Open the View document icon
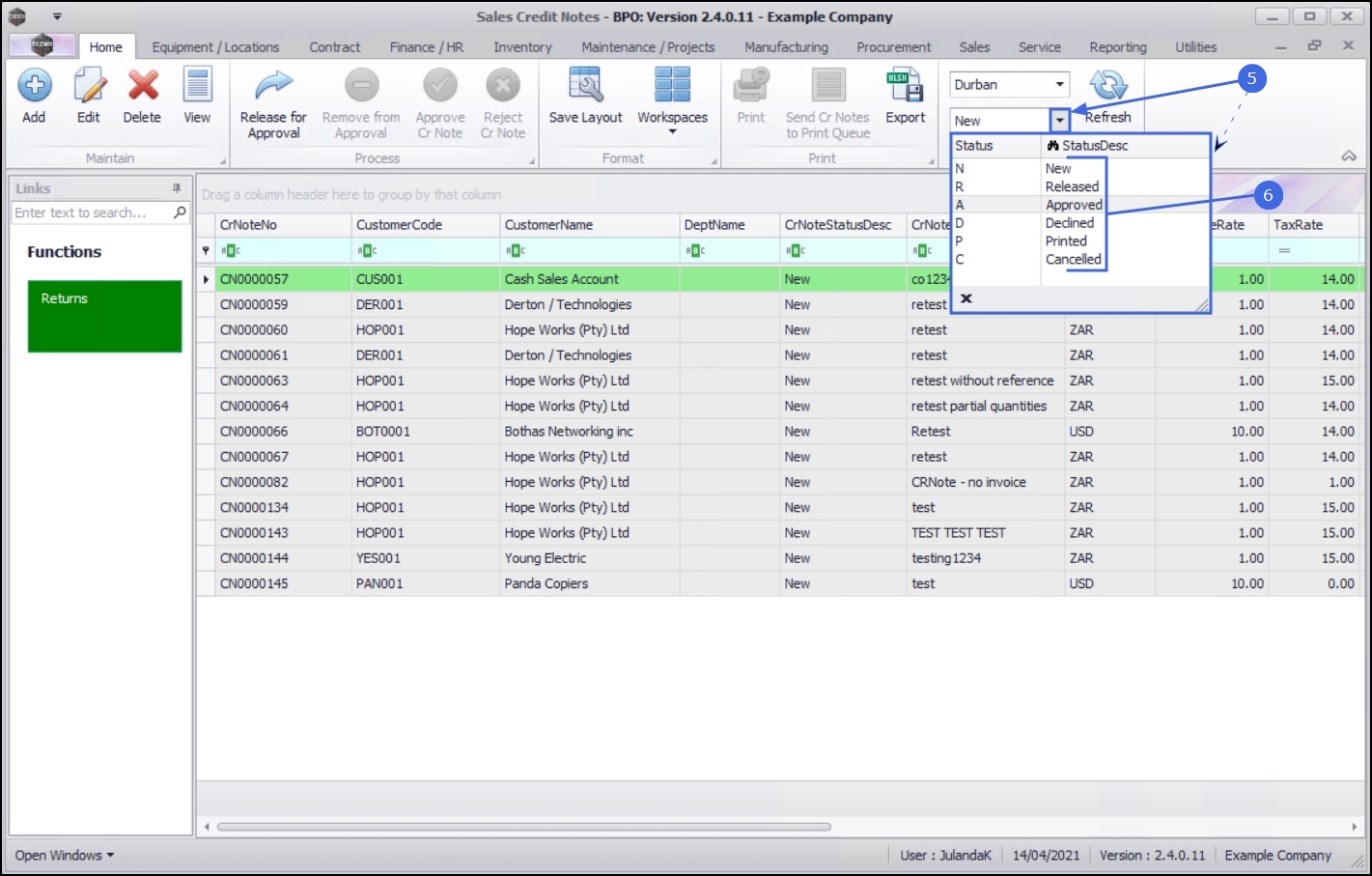Screen dimensions: 1372x876 197,86
